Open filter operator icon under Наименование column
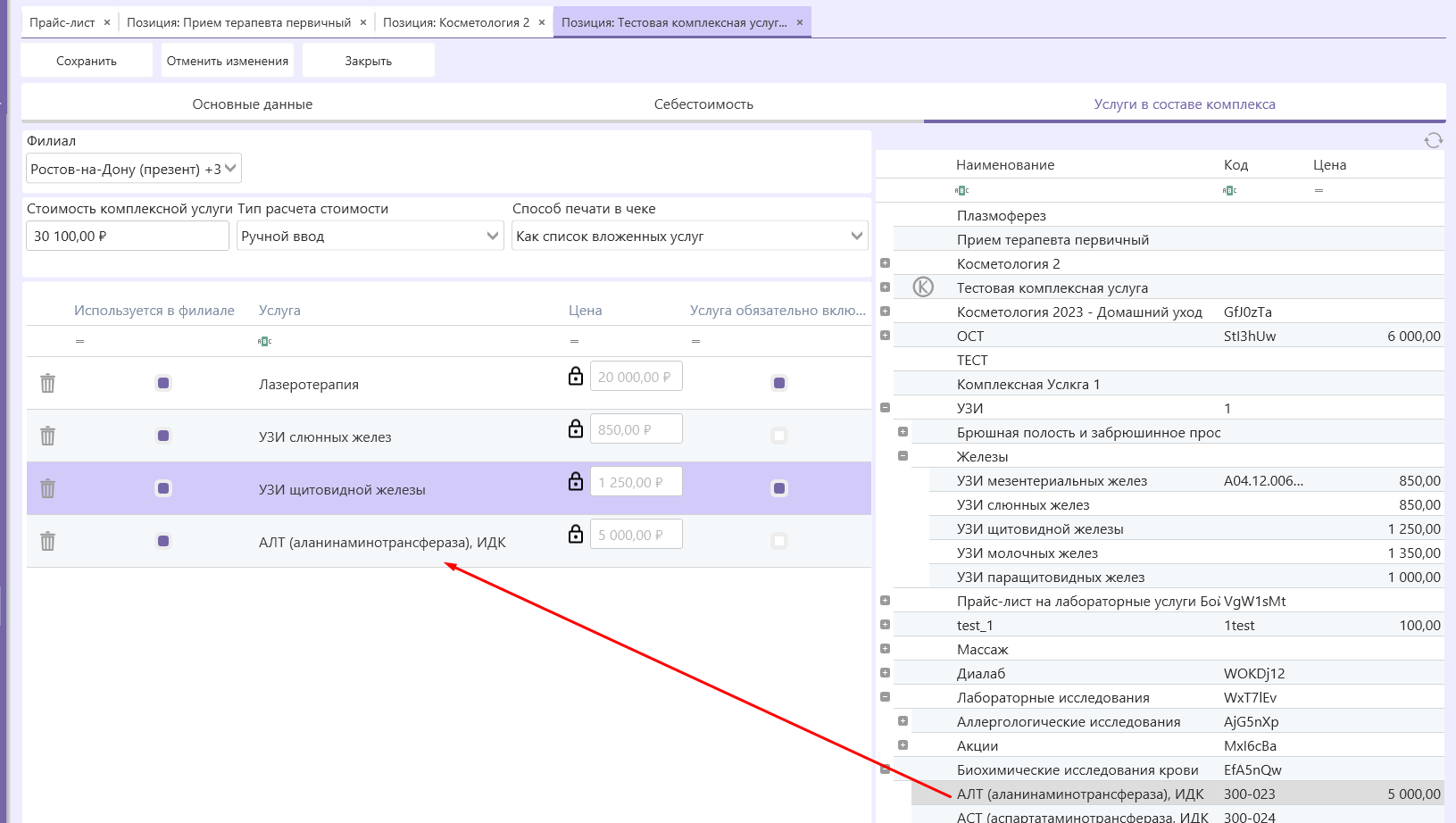This screenshot has height=823, width=1456. pos(961,190)
